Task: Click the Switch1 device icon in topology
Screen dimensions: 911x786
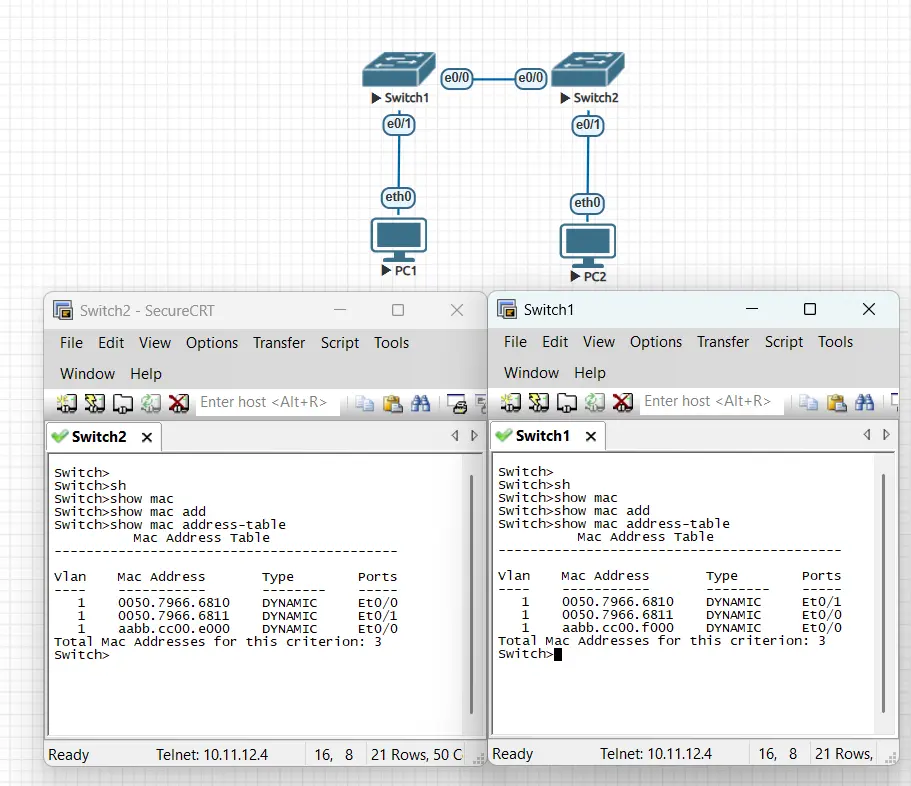Action: point(399,70)
